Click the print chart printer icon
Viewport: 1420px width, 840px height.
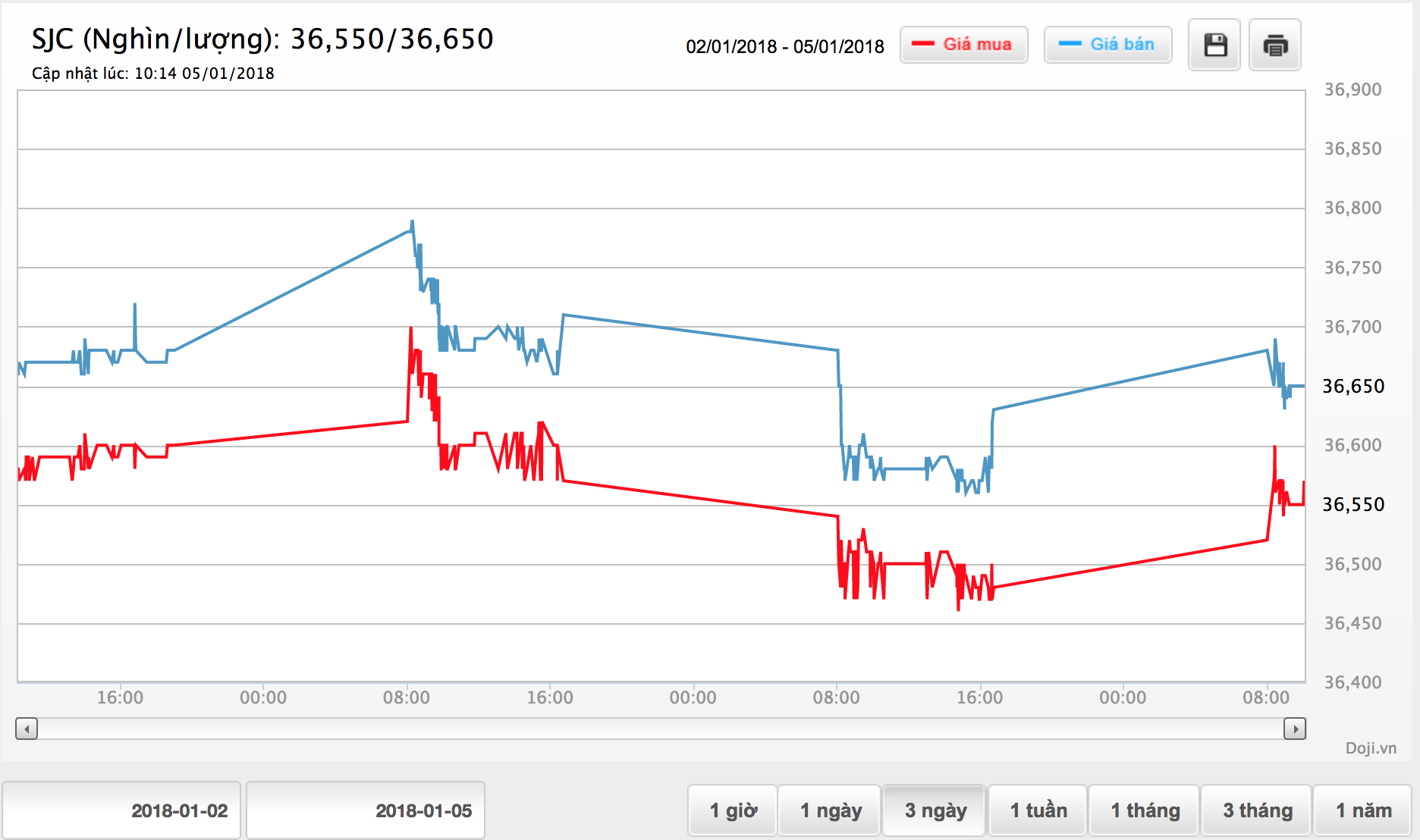coord(1275,45)
